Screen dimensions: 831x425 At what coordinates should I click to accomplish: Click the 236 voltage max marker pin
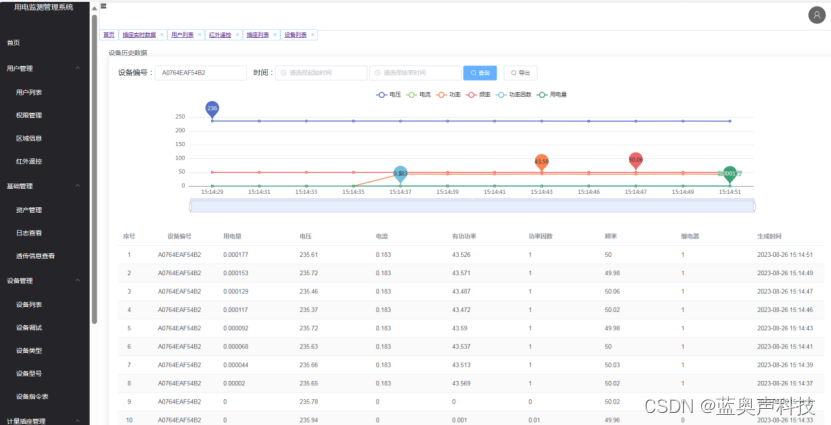coord(212,108)
